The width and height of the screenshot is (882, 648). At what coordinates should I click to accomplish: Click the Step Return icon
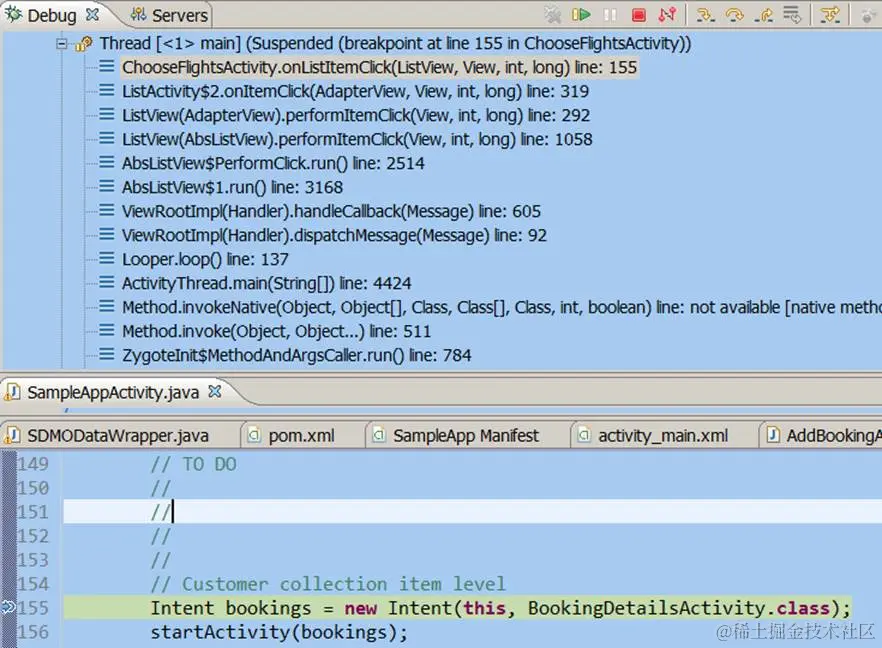tap(763, 15)
